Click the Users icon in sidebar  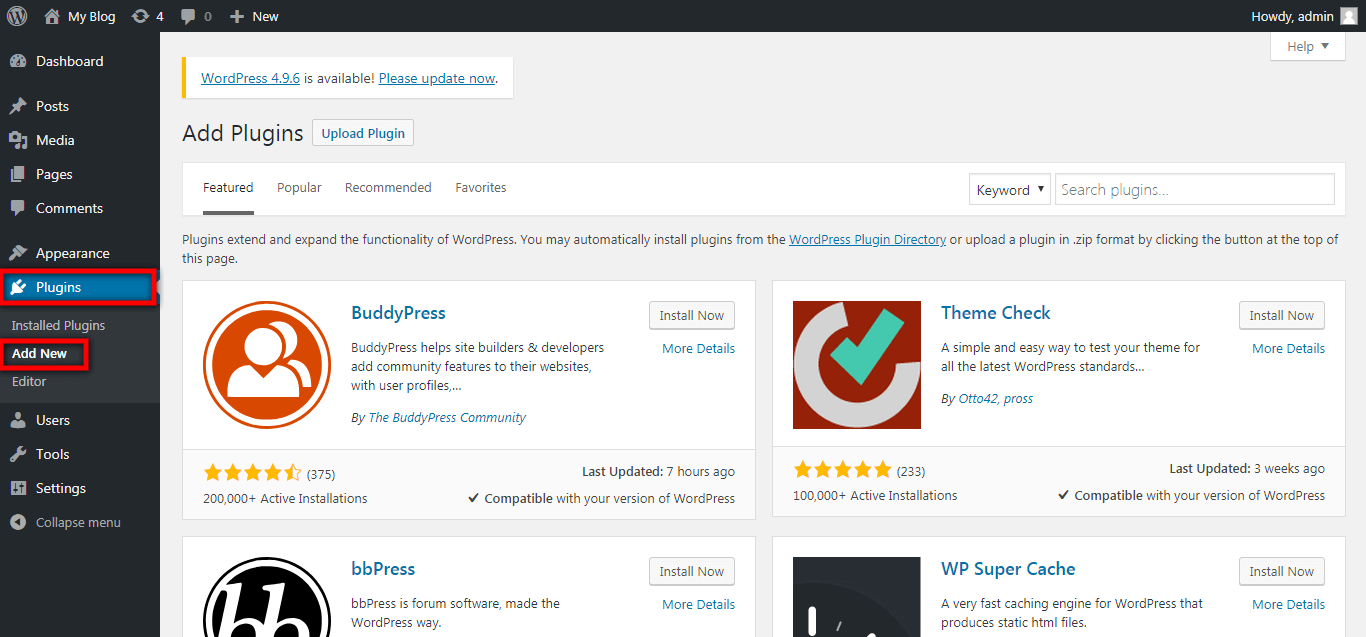click(x=18, y=420)
